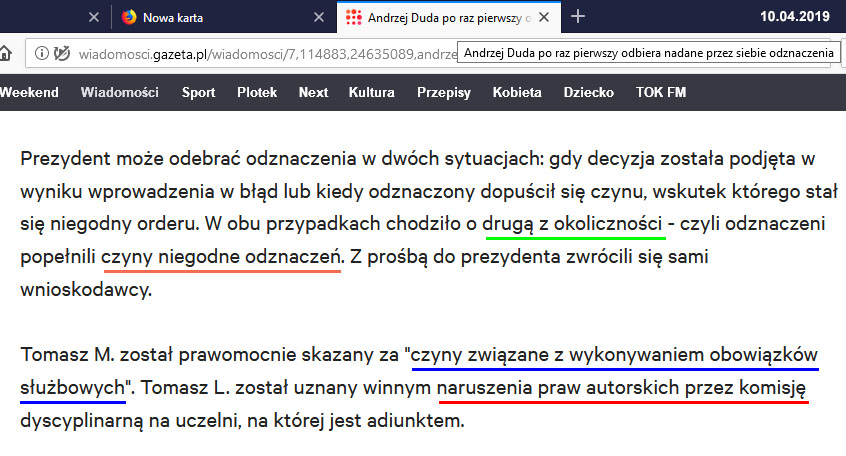Close the Nowa karta tab
Viewport: 846px width, 456px height.
(x=319, y=17)
